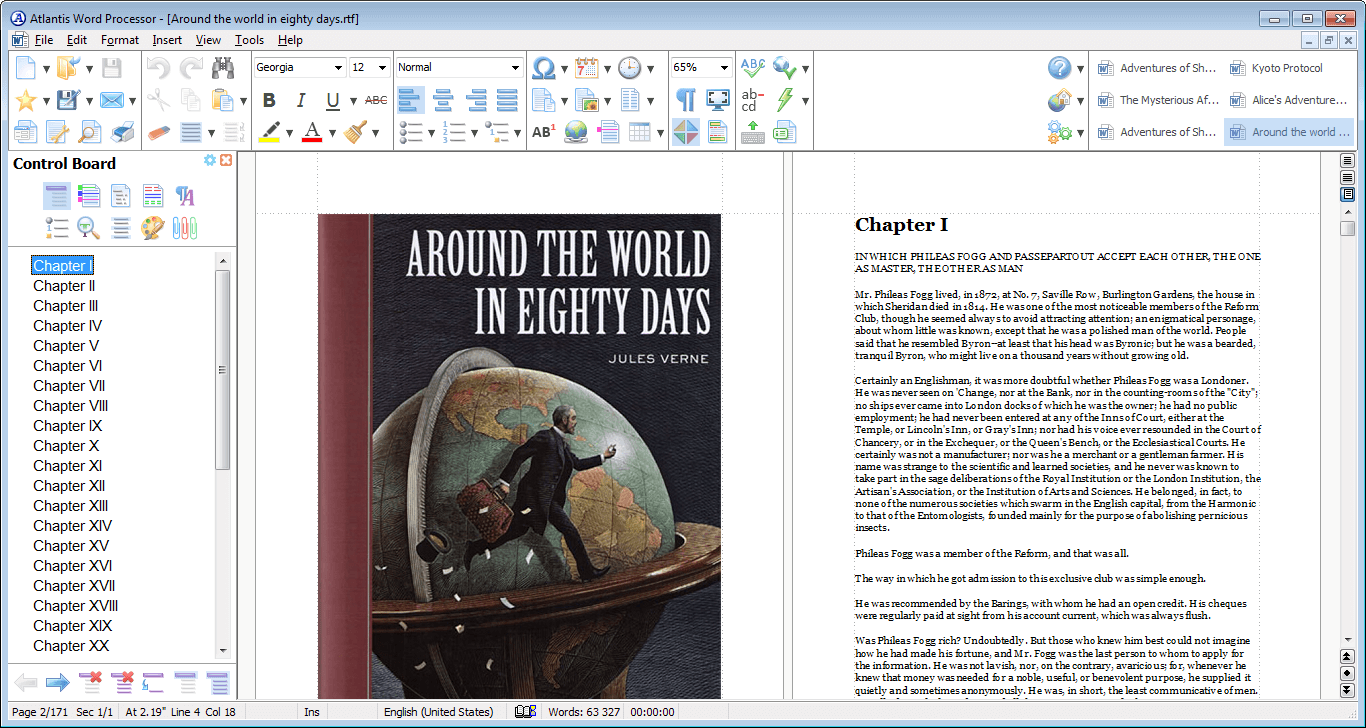
Task: Toggle Bold formatting
Action: [269, 100]
